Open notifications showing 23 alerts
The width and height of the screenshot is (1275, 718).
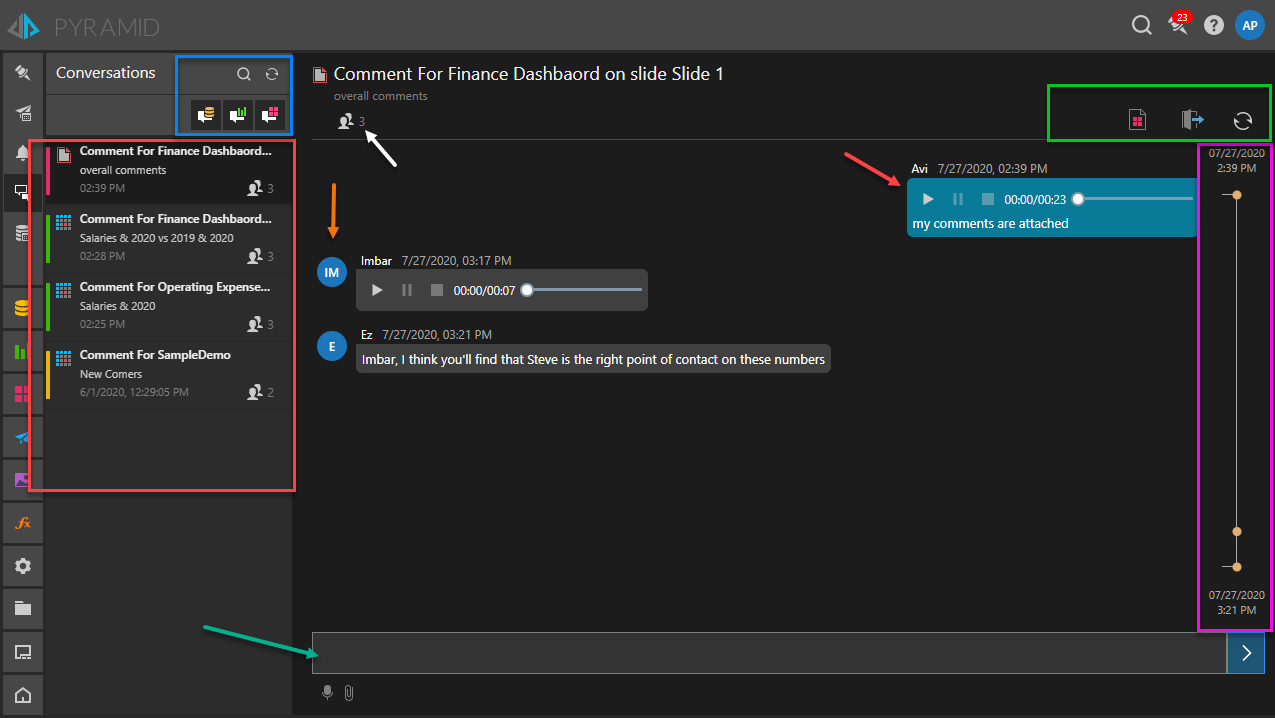pyautogui.click(x=1178, y=25)
